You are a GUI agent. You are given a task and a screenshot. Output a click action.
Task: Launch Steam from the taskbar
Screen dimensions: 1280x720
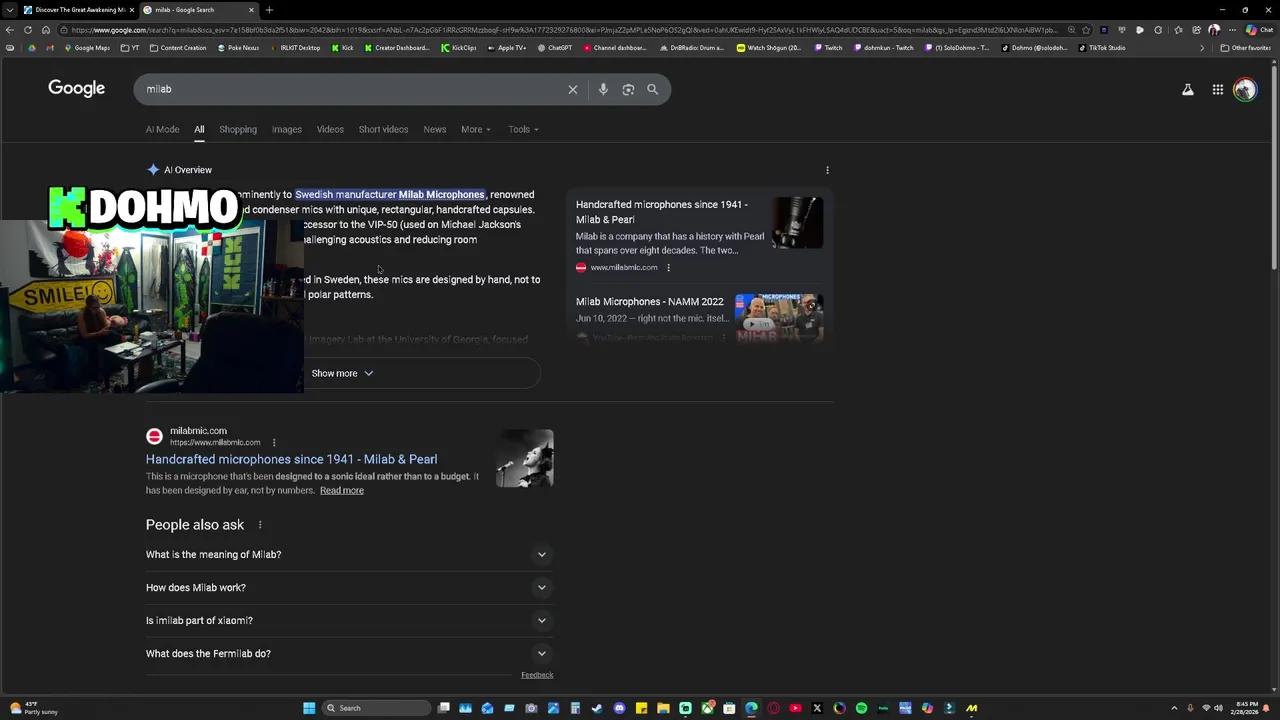click(x=597, y=708)
